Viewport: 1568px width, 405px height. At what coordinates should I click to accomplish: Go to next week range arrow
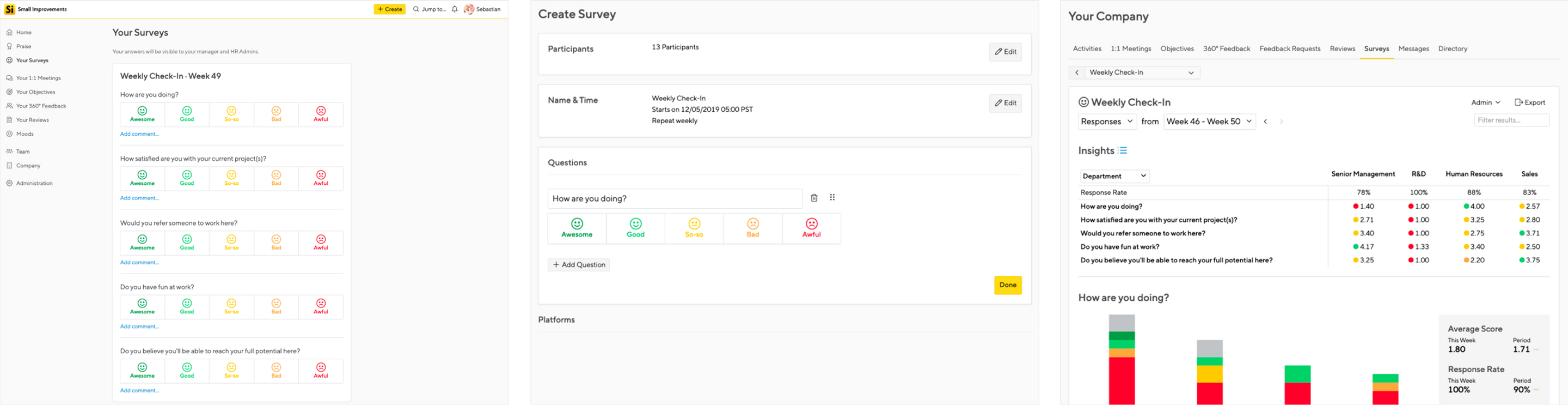pos(1281,122)
